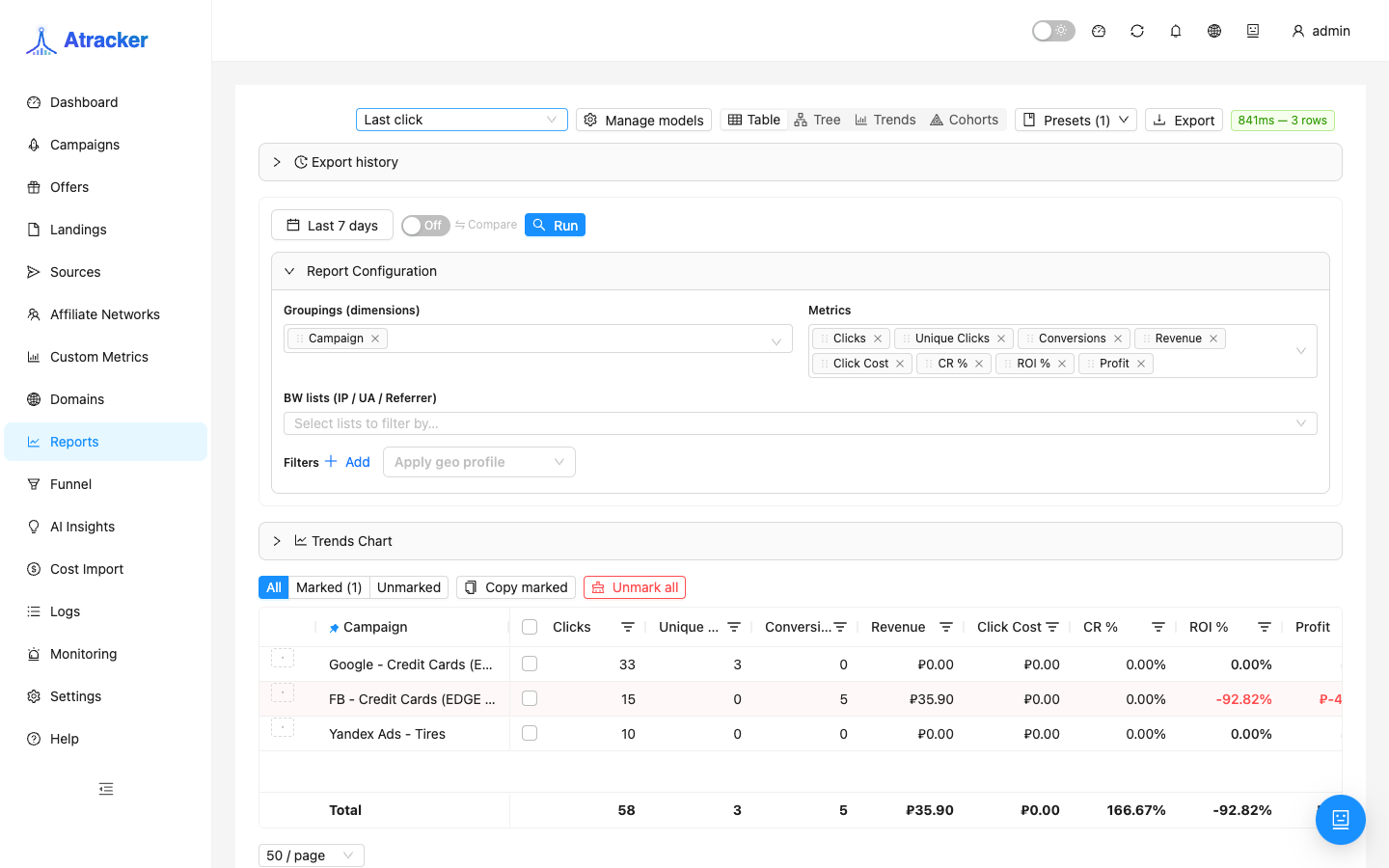Open Campaigns in the sidebar
The height and width of the screenshot is (868, 1389).
pos(105,145)
